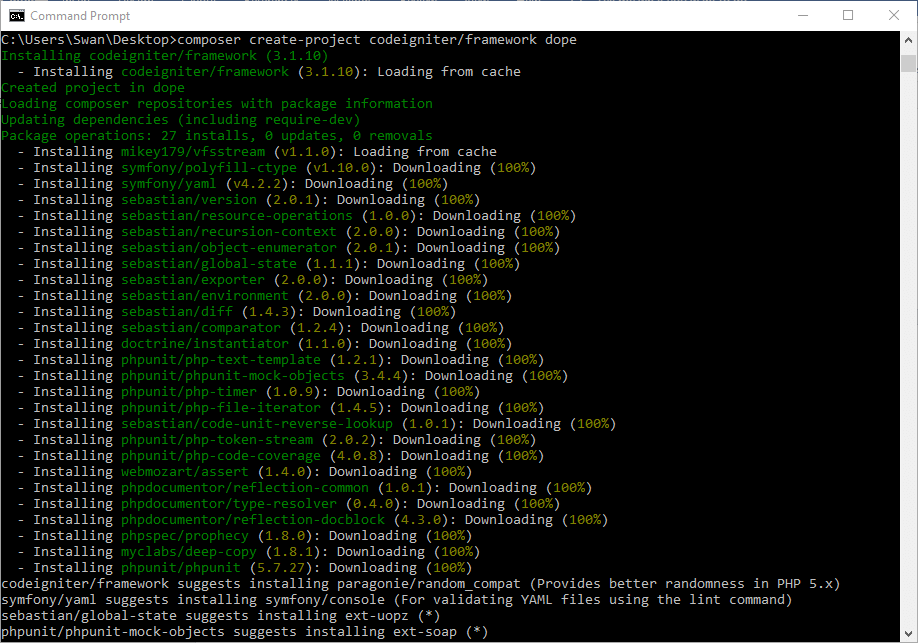Click the Command Prompt title text

(x=80, y=16)
